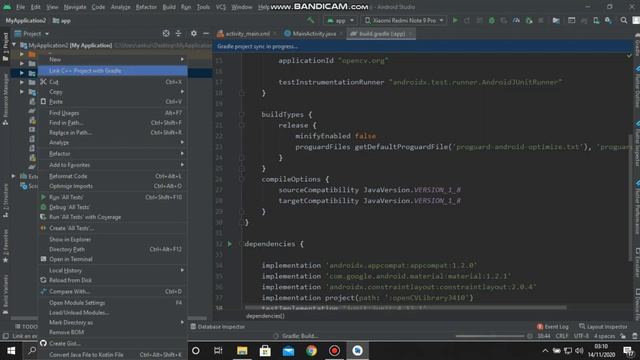This screenshot has width=640, height=360.
Task: Choose Reload from Disk
Action: tap(113, 280)
